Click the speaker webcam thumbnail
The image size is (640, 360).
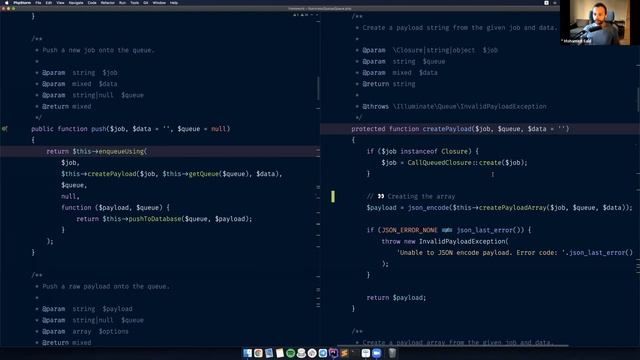coord(595,22)
